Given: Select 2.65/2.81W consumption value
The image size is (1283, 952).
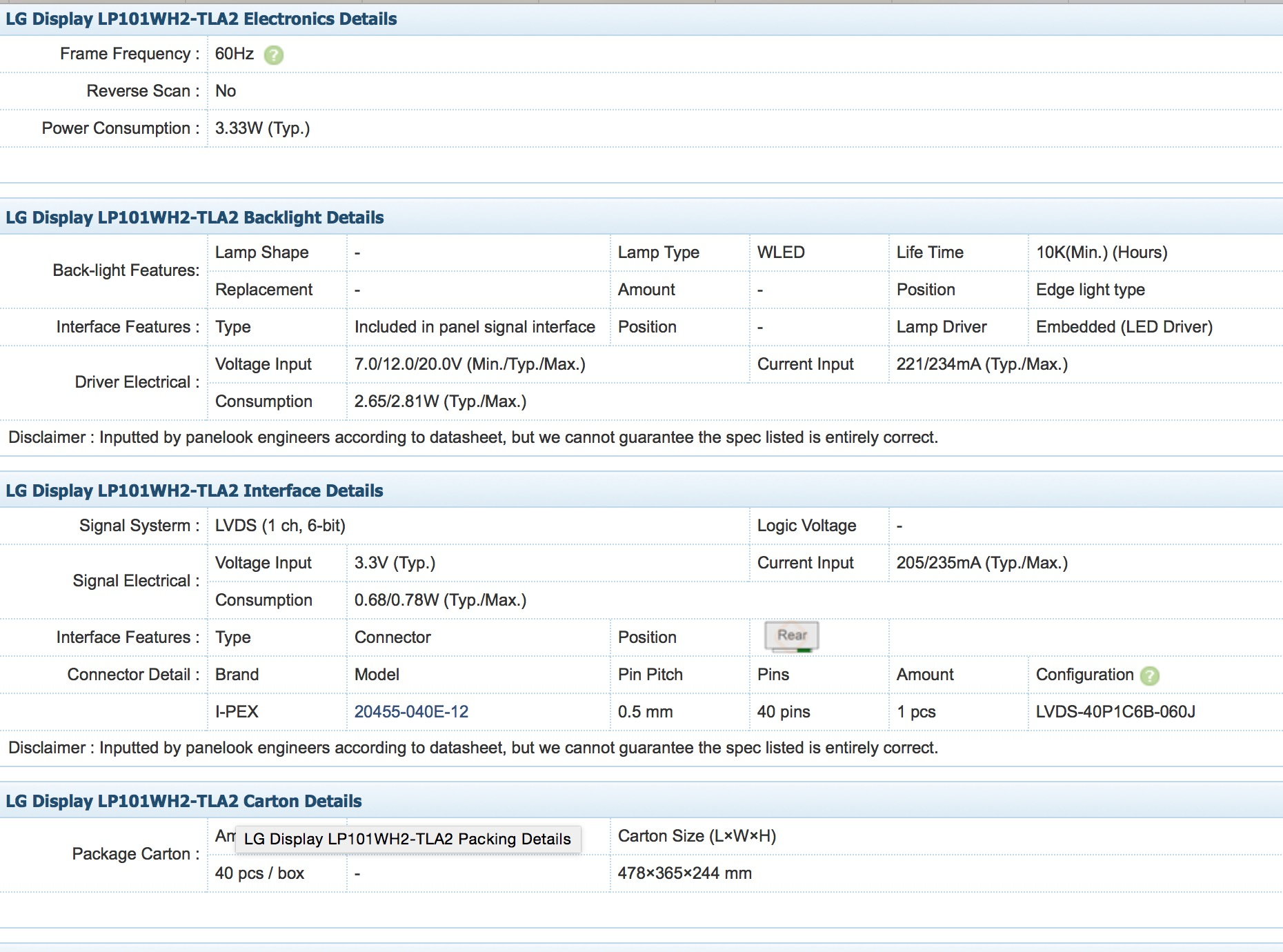Looking at the screenshot, I should pos(440,401).
